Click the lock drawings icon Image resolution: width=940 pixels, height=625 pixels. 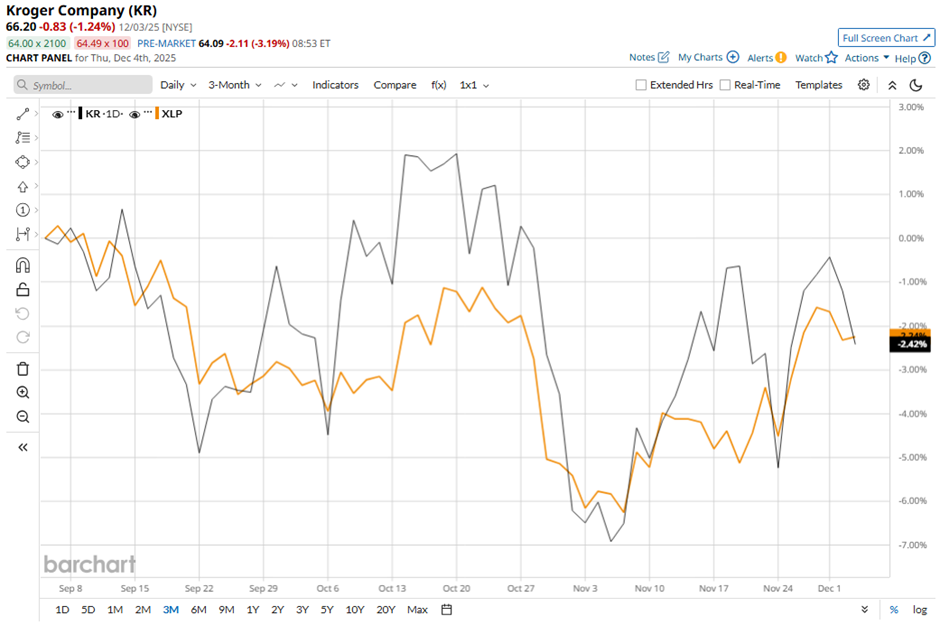pos(23,289)
